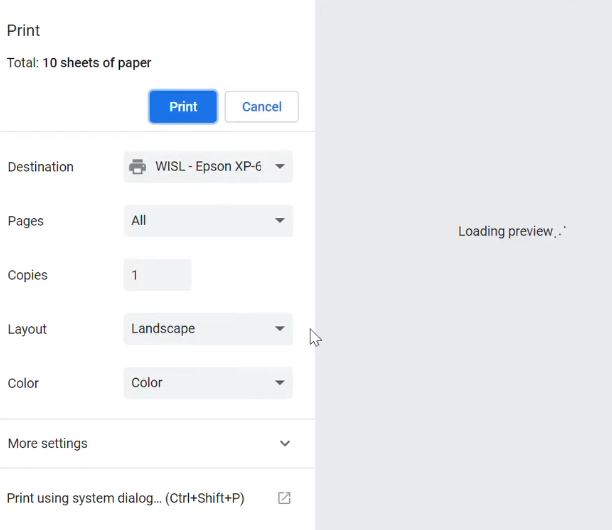Open Print using system dialog link
The width and height of the screenshot is (612, 530).
point(126,498)
